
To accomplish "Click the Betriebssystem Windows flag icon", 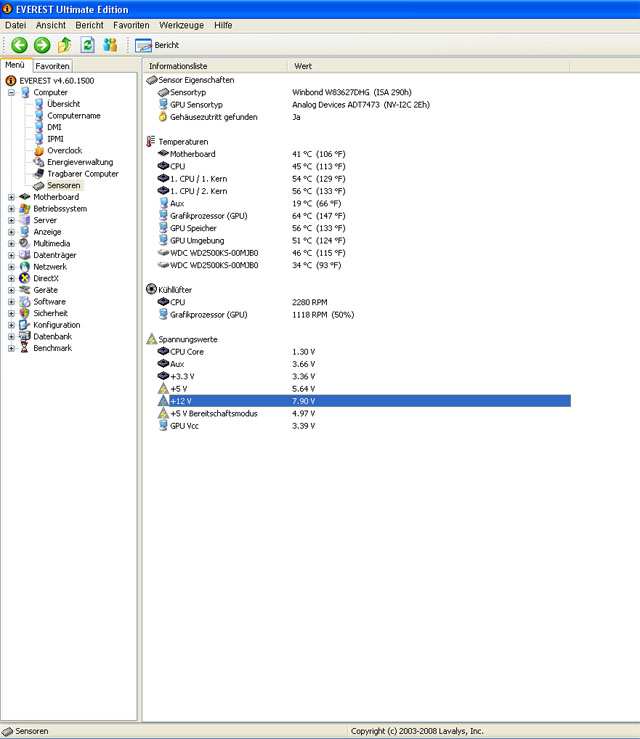I will [x=25, y=208].
